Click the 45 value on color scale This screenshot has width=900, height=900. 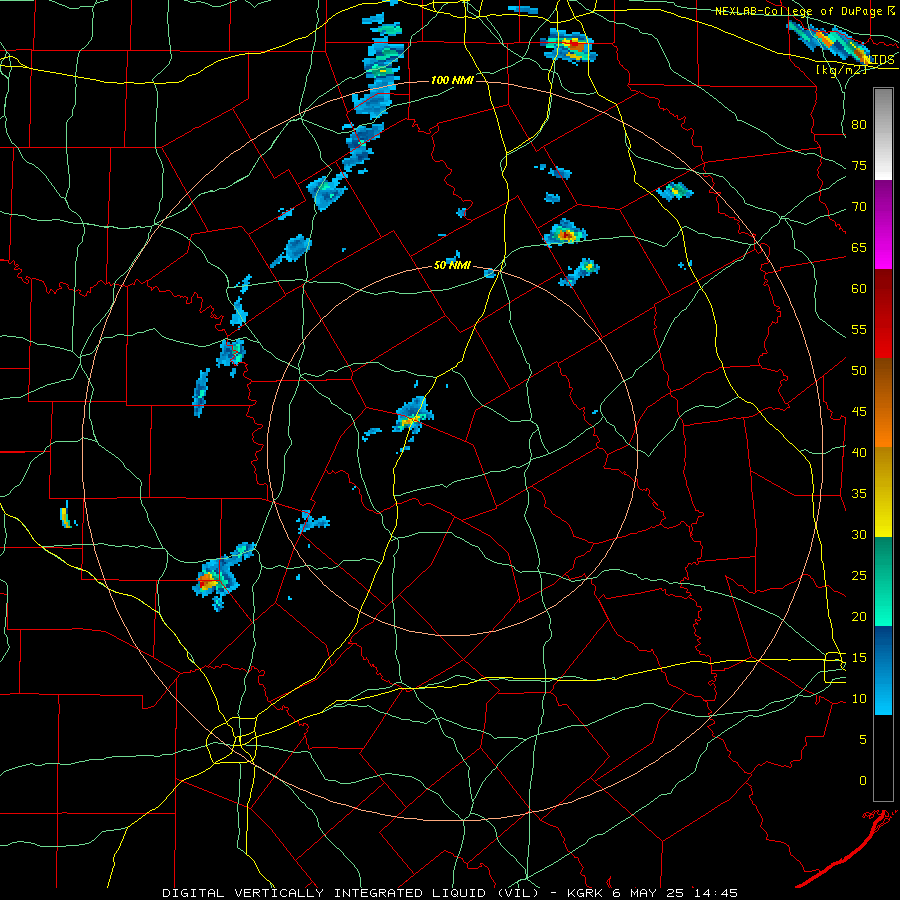pos(859,412)
